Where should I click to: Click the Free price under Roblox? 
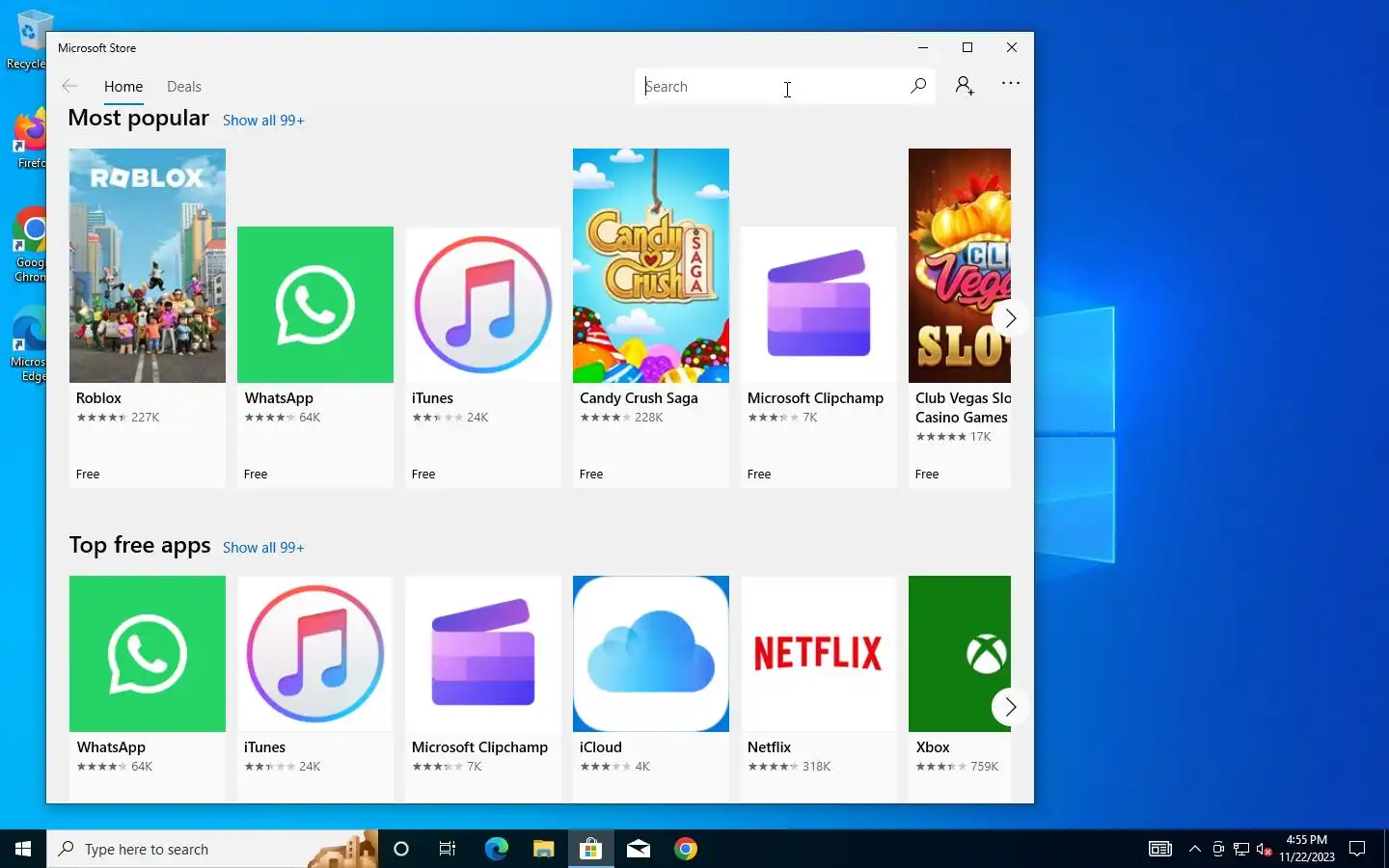88,475
